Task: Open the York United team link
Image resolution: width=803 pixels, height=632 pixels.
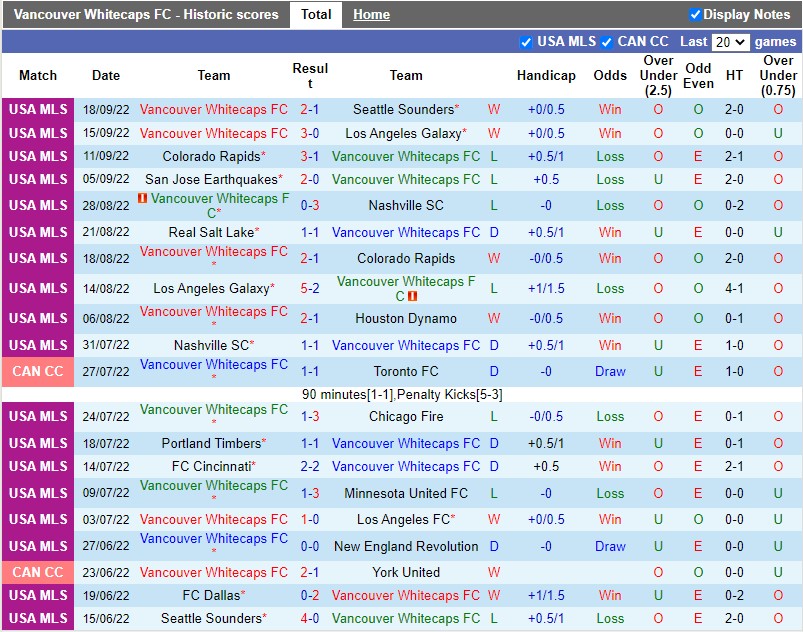Action: [x=406, y=572]
